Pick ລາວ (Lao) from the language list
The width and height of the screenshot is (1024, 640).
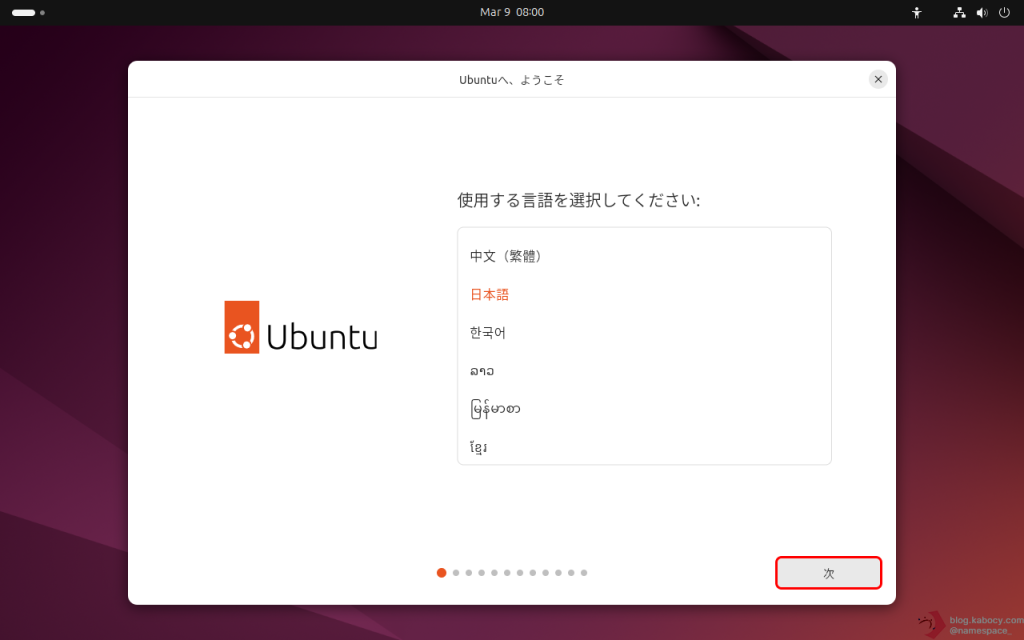[x=482, y=371]
